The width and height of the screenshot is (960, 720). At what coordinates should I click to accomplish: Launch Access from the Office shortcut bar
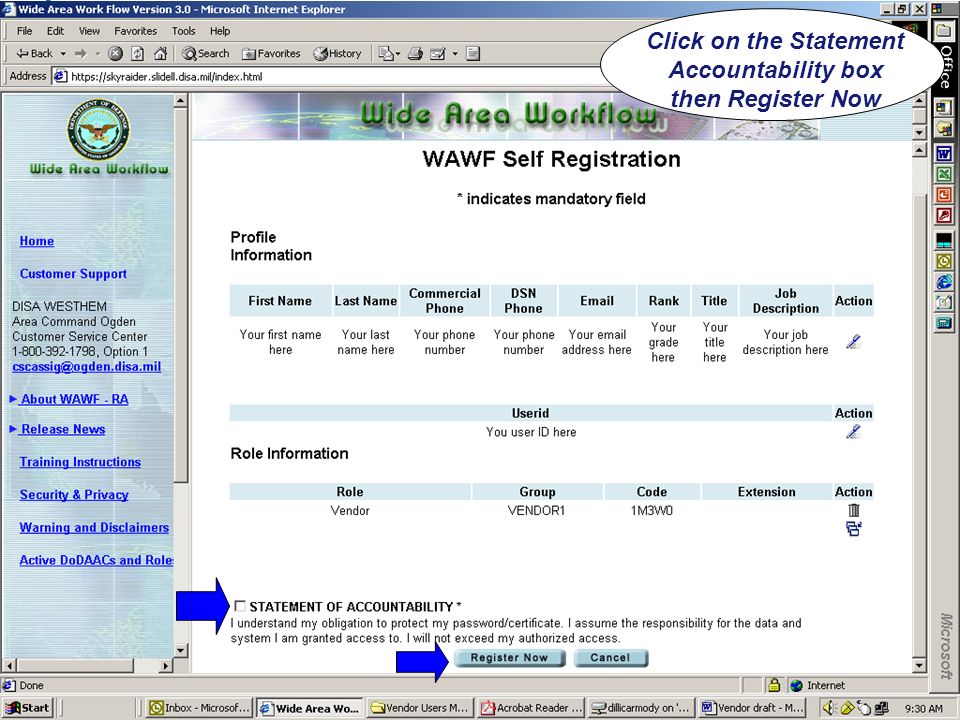[944, 216]
